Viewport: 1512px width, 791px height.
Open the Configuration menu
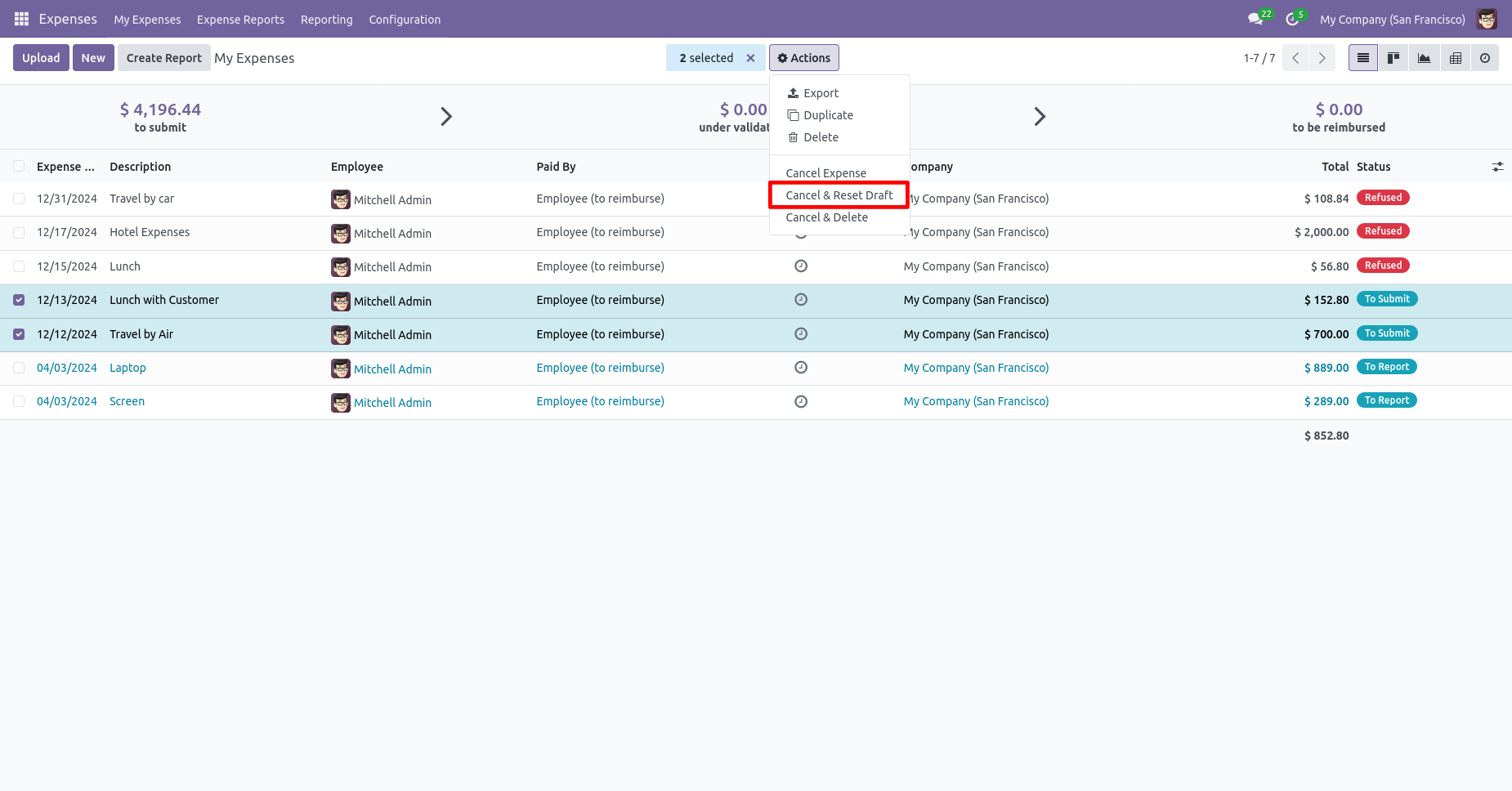pos(405,20)
